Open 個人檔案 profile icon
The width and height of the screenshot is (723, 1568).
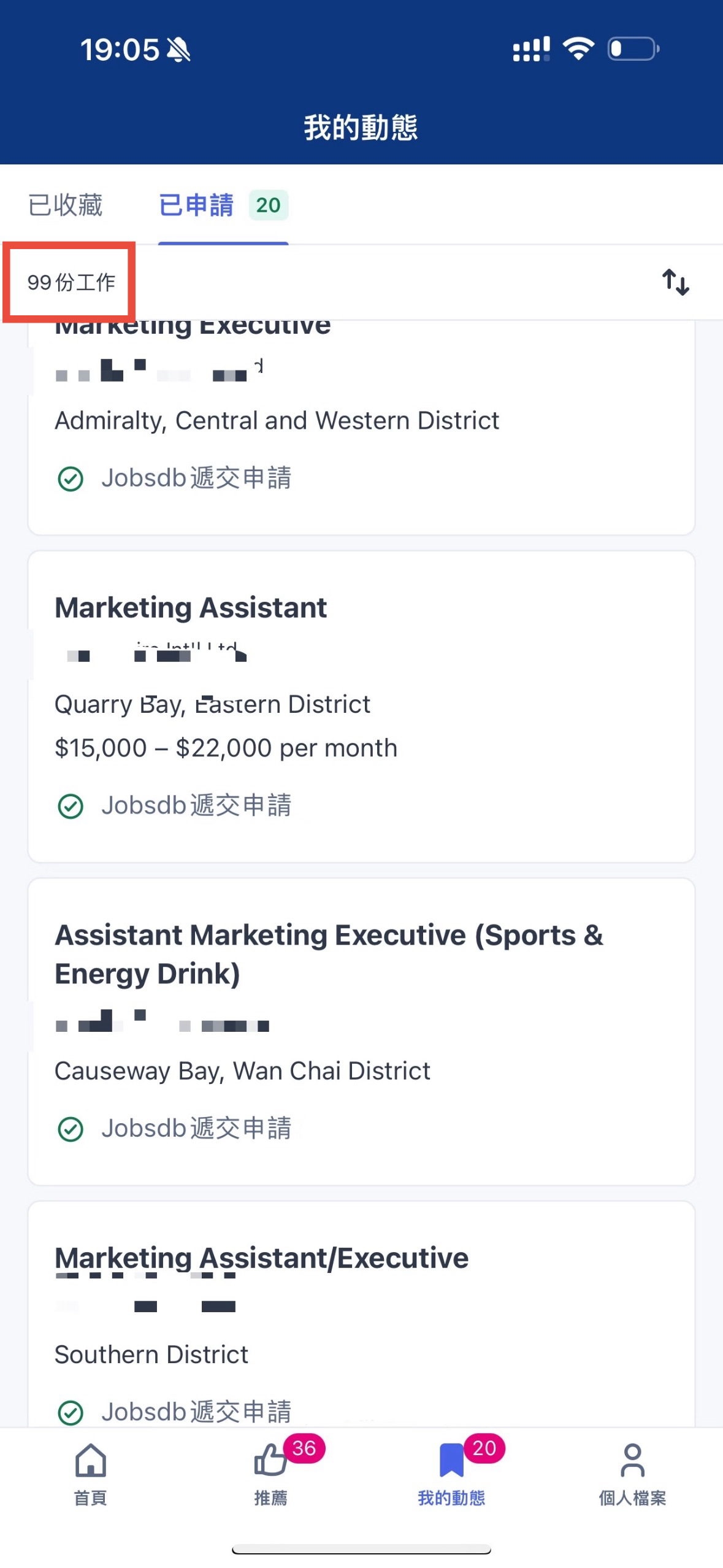(632, 1461)
